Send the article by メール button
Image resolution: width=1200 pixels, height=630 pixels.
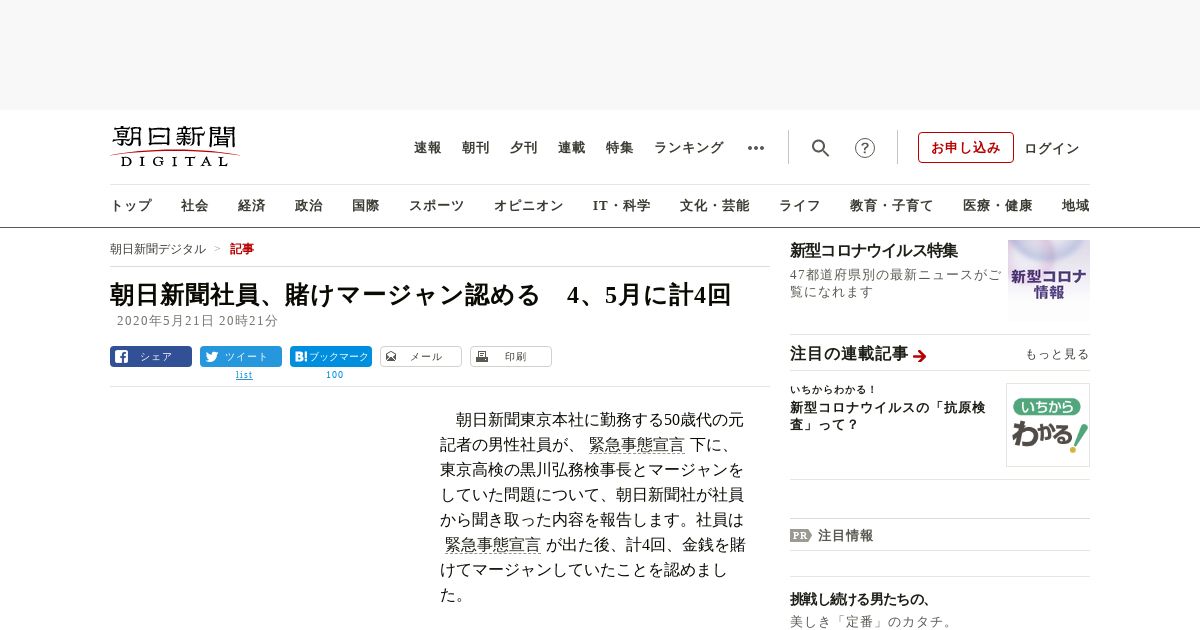pyautogui.click(x=421, y=357)
